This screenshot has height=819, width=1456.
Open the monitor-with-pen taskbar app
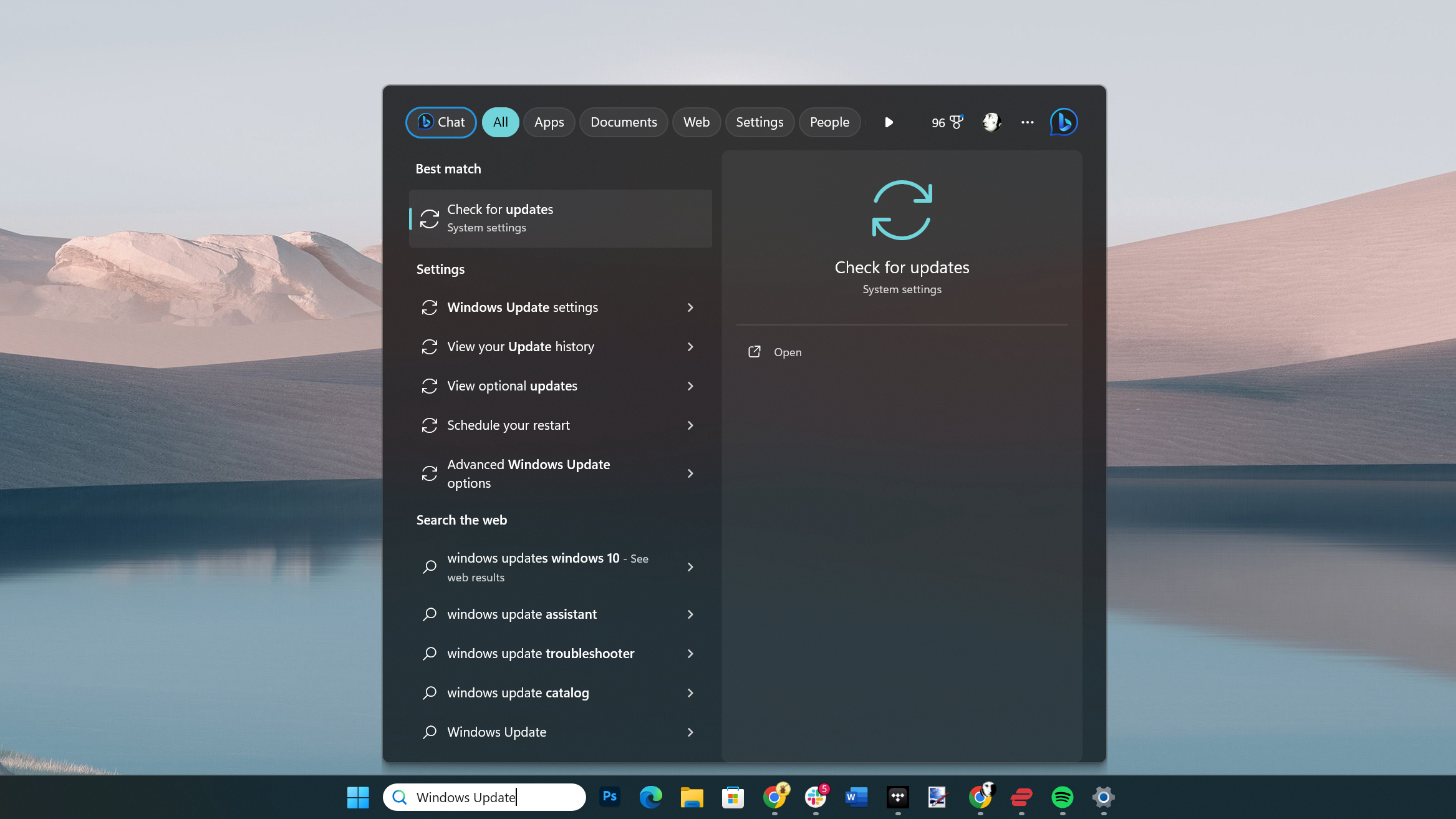[938, 797]
